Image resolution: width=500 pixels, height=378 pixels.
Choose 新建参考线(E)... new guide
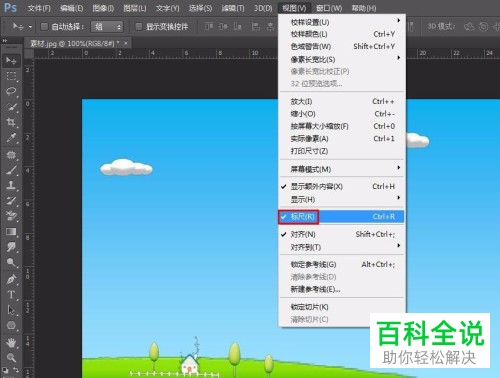(342, 289)
